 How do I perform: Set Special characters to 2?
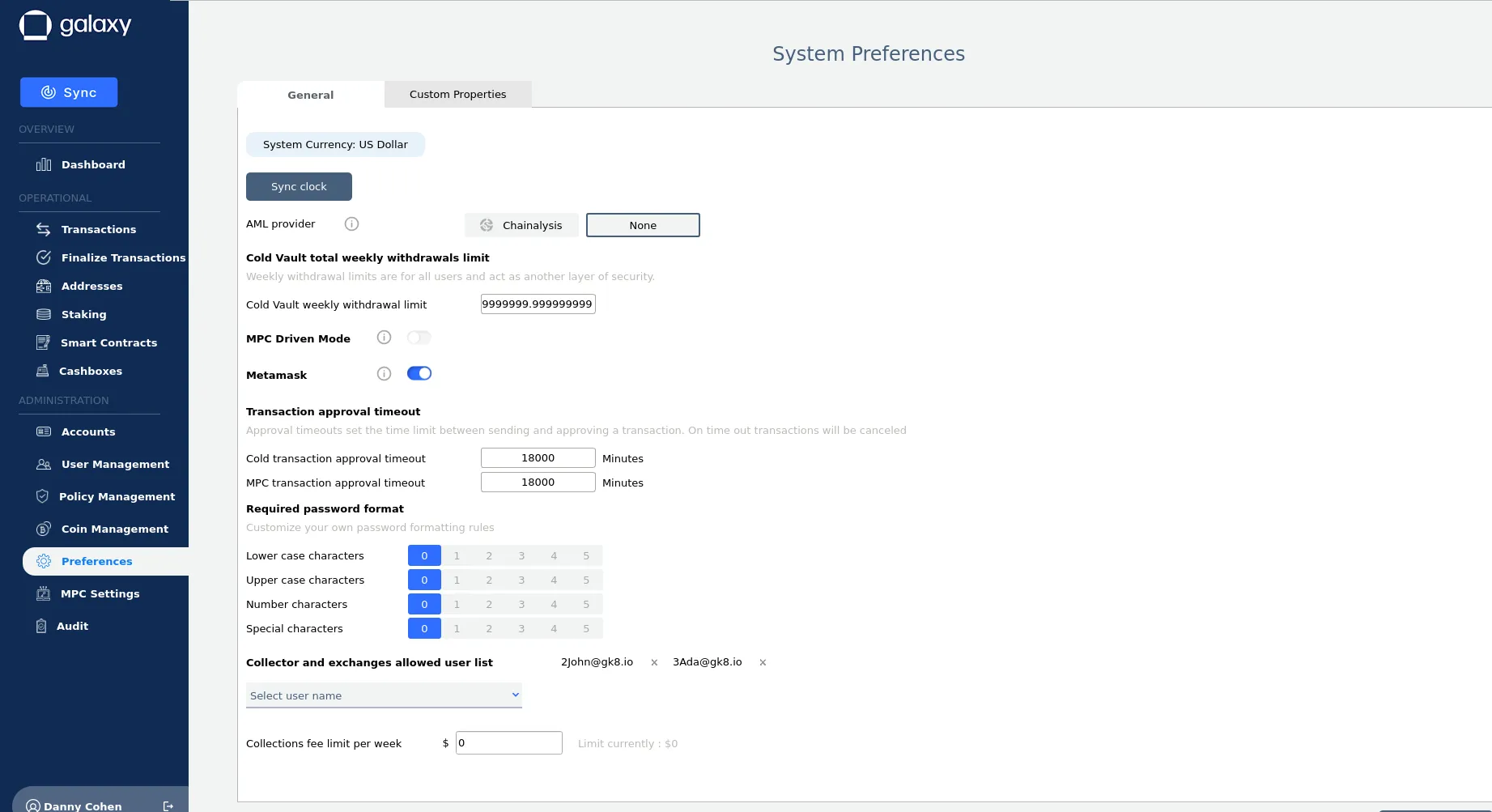point(489,628)
